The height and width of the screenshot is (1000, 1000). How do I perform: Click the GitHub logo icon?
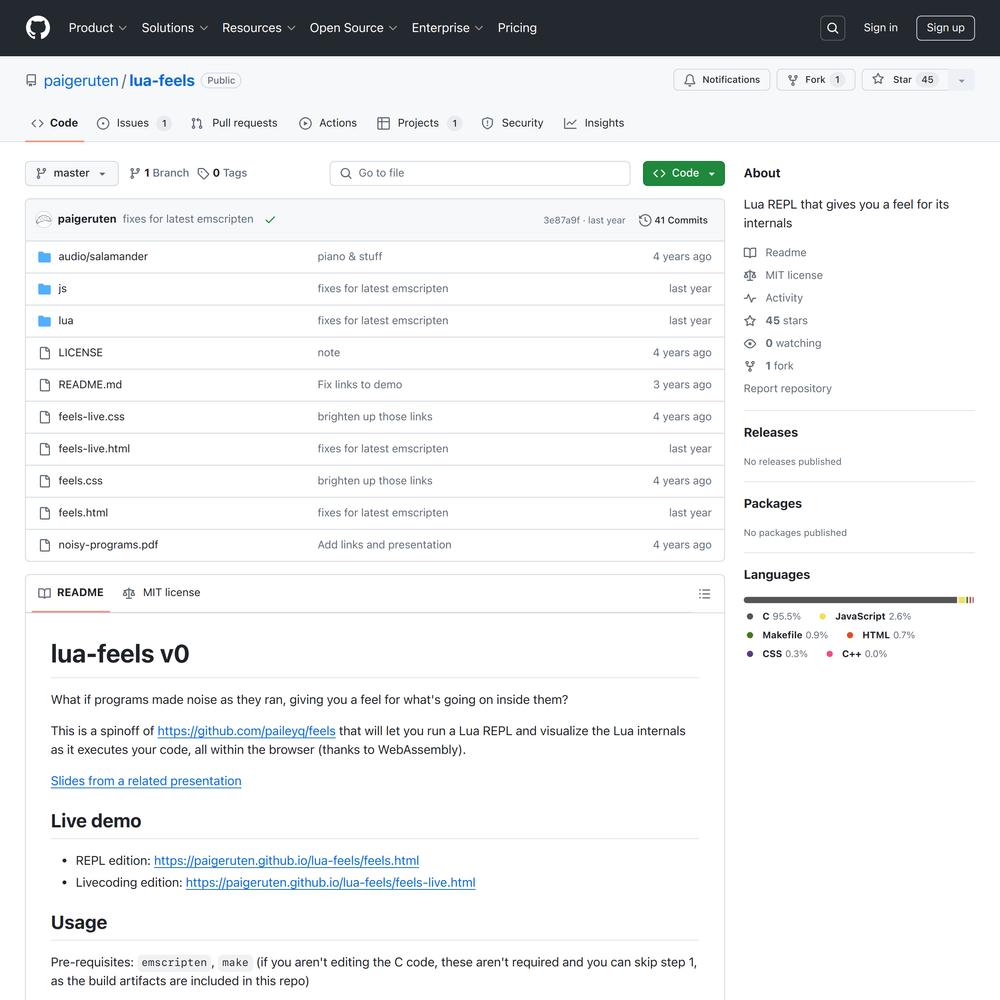pyautogui.click(x=38, y=28)
